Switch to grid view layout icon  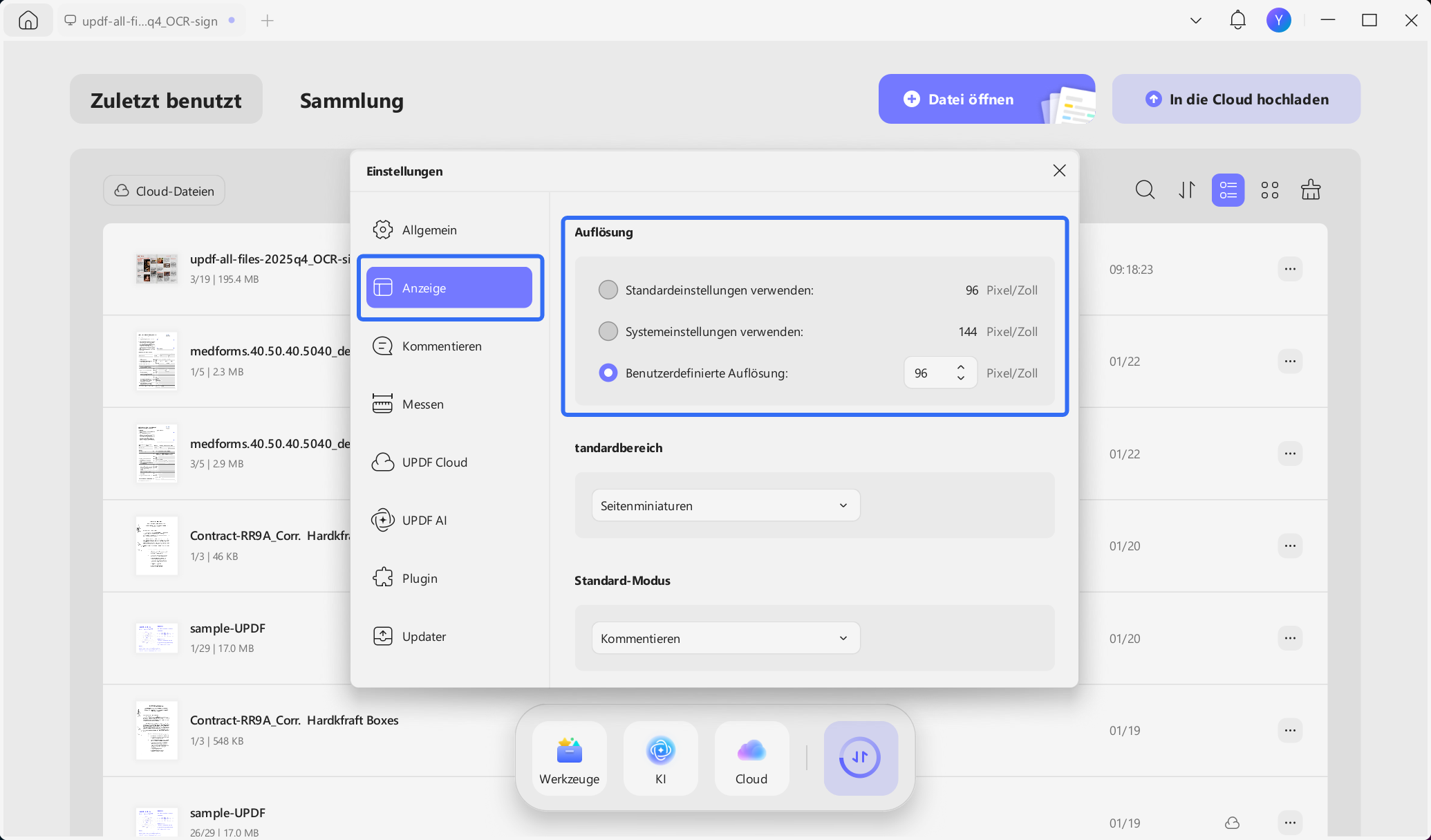click(1270, 190)
